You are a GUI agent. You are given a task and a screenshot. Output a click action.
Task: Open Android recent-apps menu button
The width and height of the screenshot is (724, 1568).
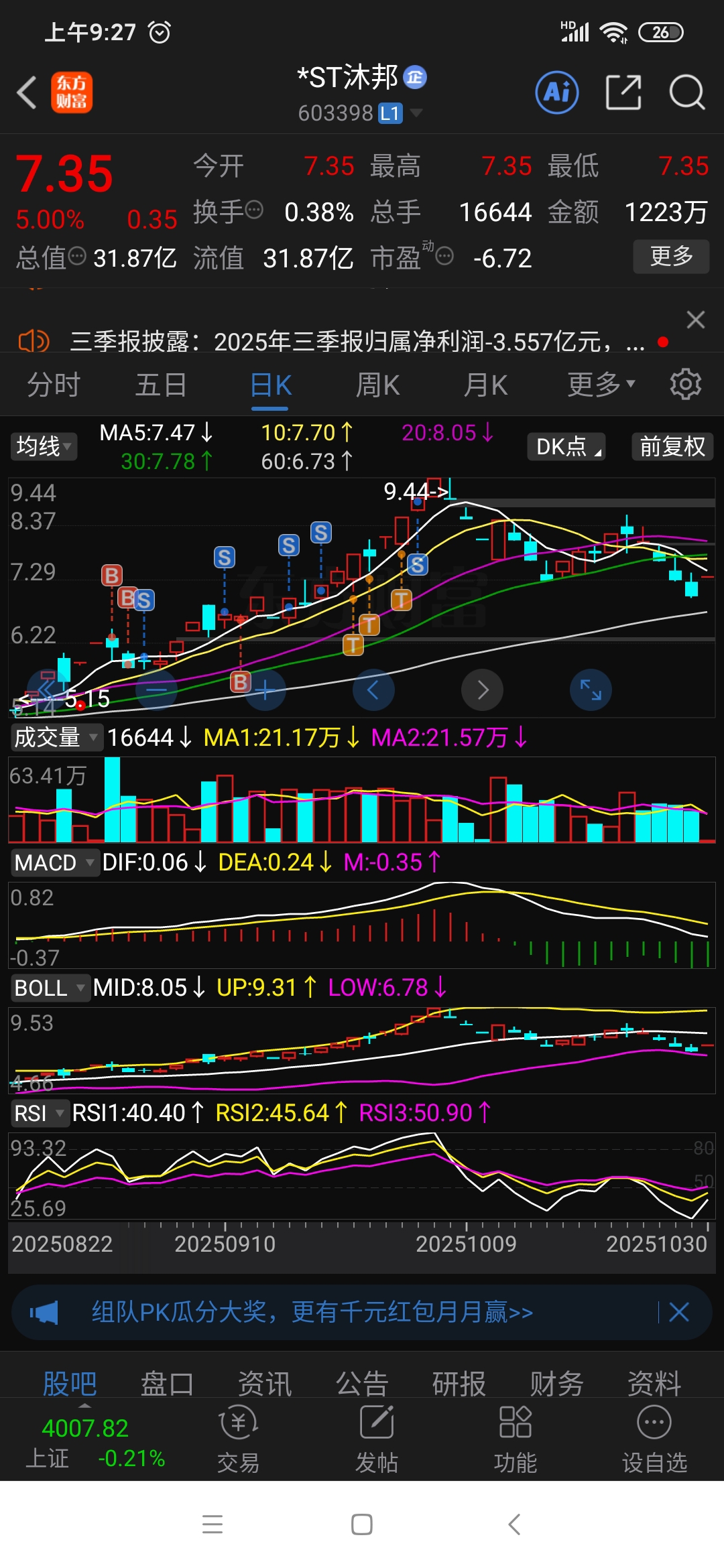tap(213, 1524)
